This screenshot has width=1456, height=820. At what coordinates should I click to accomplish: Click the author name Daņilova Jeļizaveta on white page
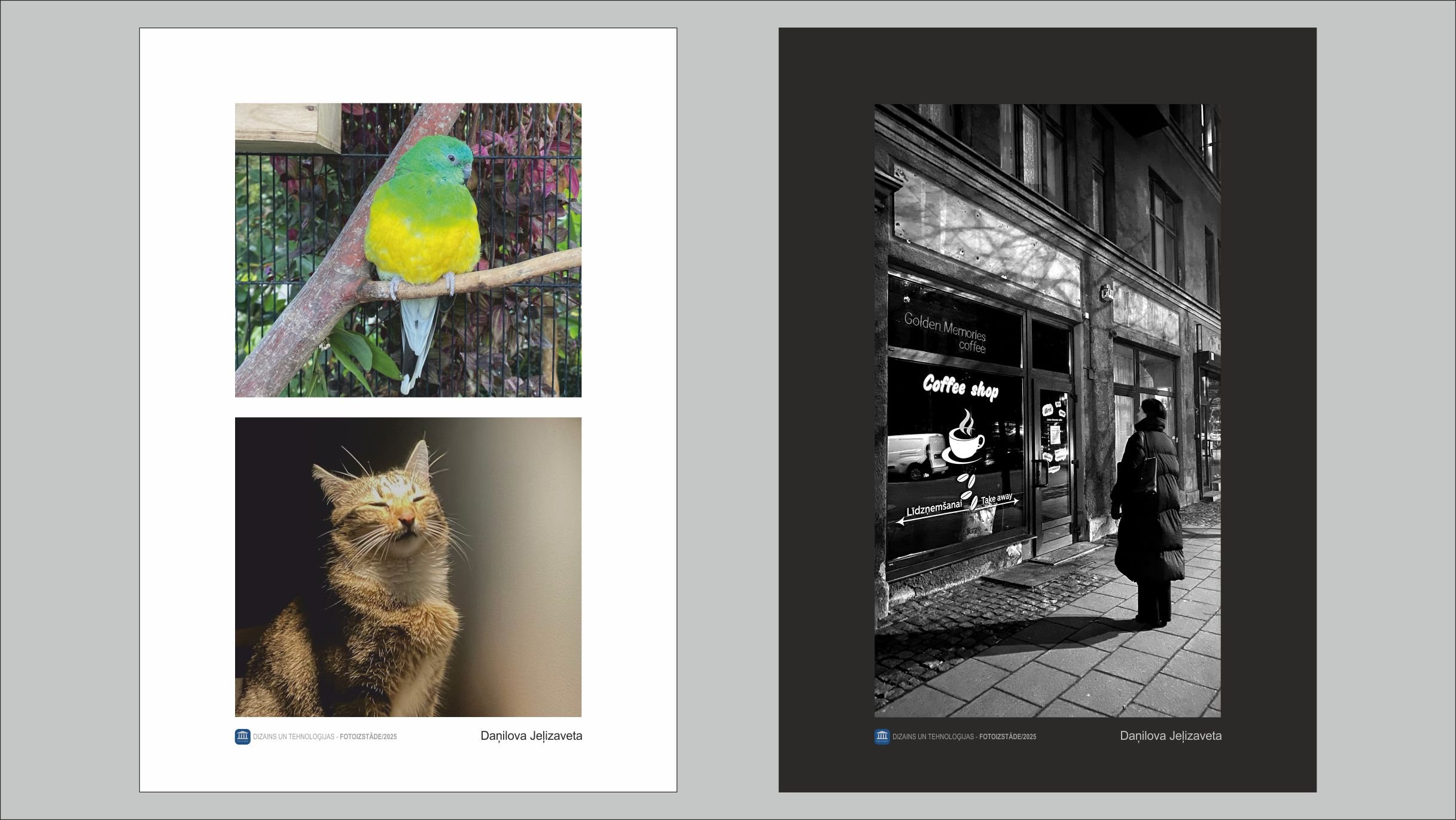531,736
